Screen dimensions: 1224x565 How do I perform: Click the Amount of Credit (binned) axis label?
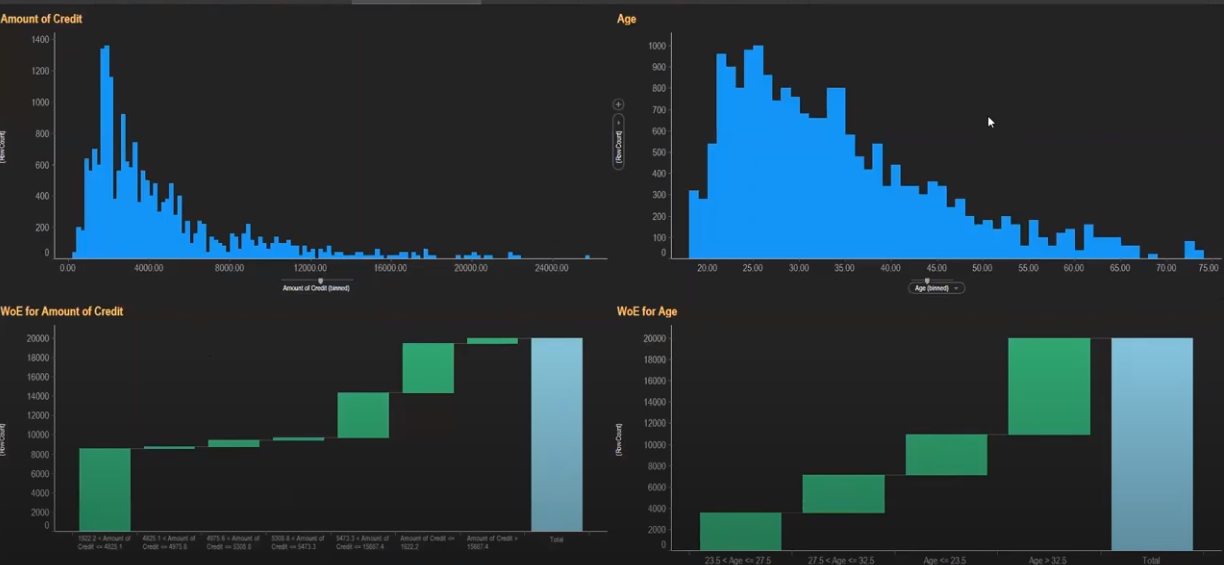point(316,288)
